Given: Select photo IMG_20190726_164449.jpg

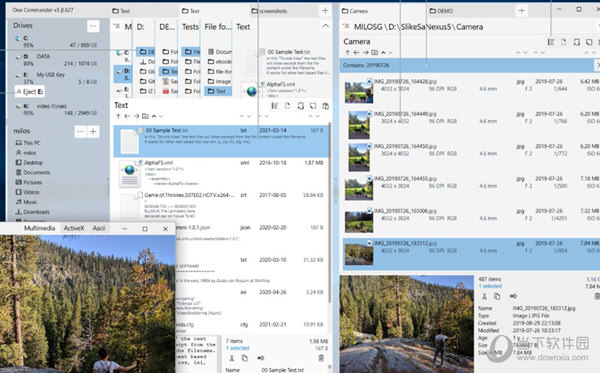Looking at the screenshot, I should point(471,124).
